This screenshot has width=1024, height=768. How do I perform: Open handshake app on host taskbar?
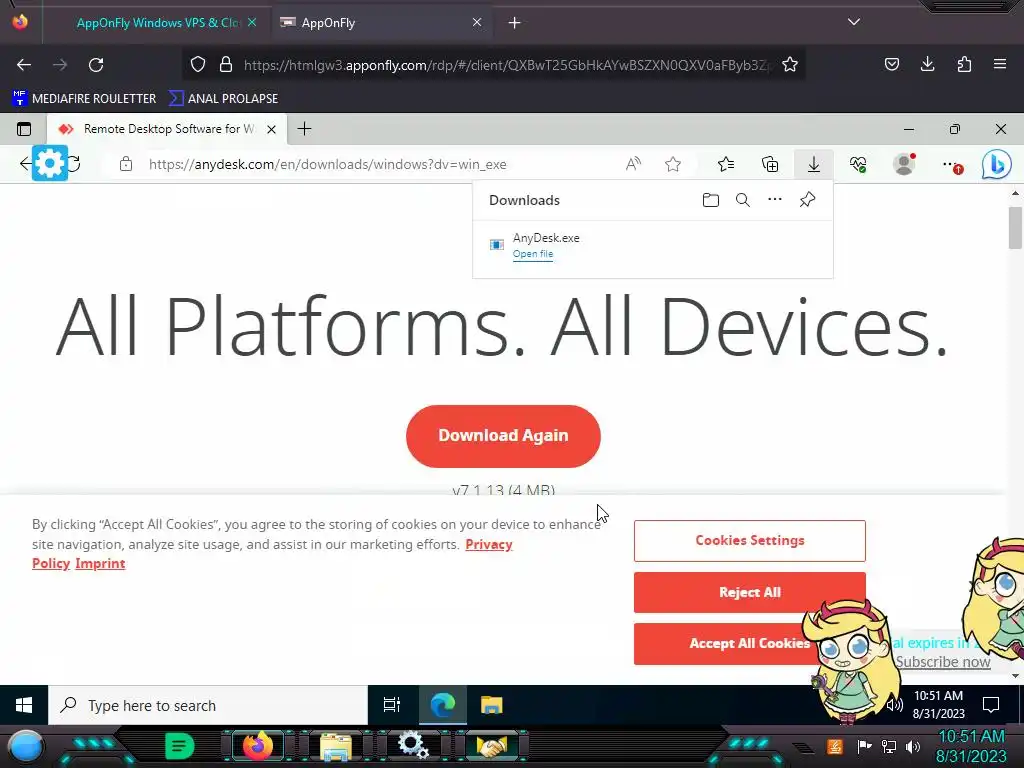click(x=491, y=746)
